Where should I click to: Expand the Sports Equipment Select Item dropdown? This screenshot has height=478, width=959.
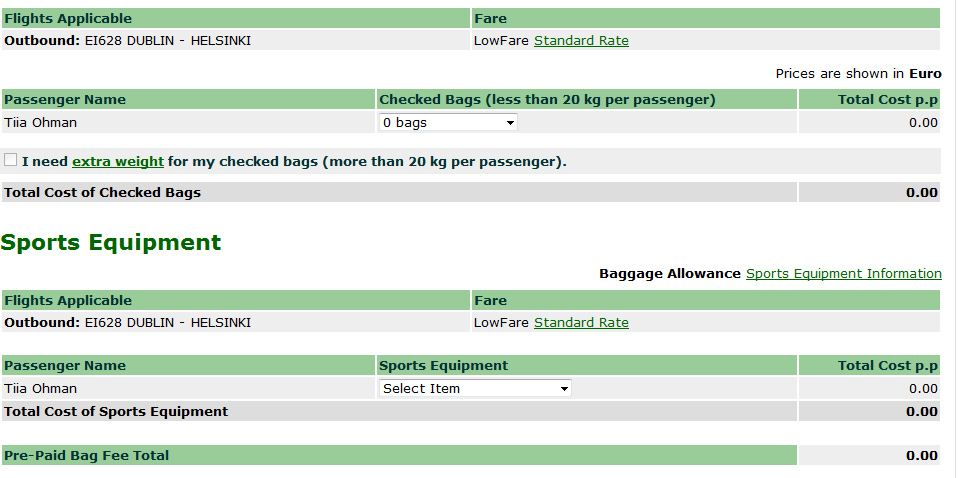tap(475, 389)
